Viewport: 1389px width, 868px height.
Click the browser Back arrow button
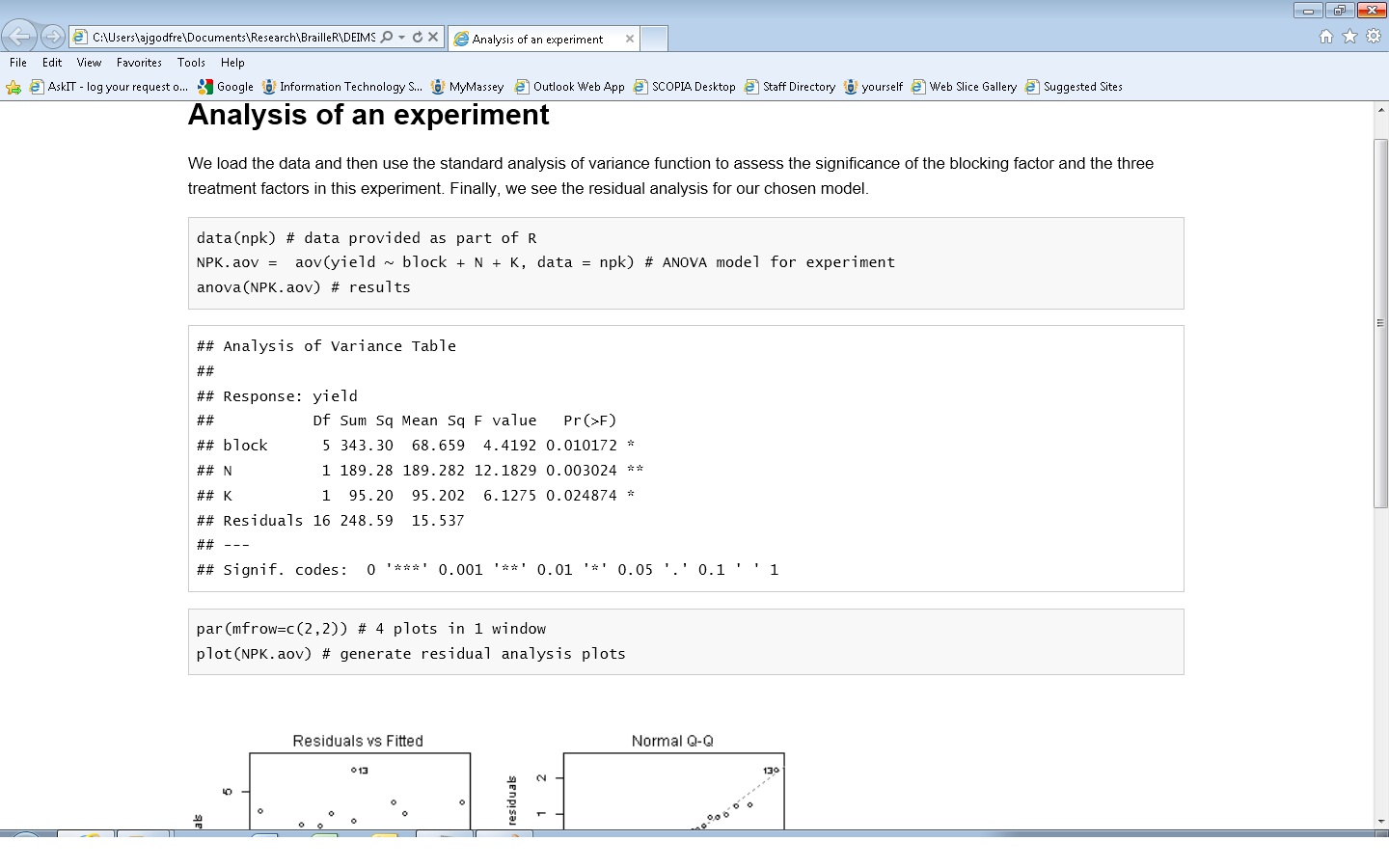click(19, 37)
